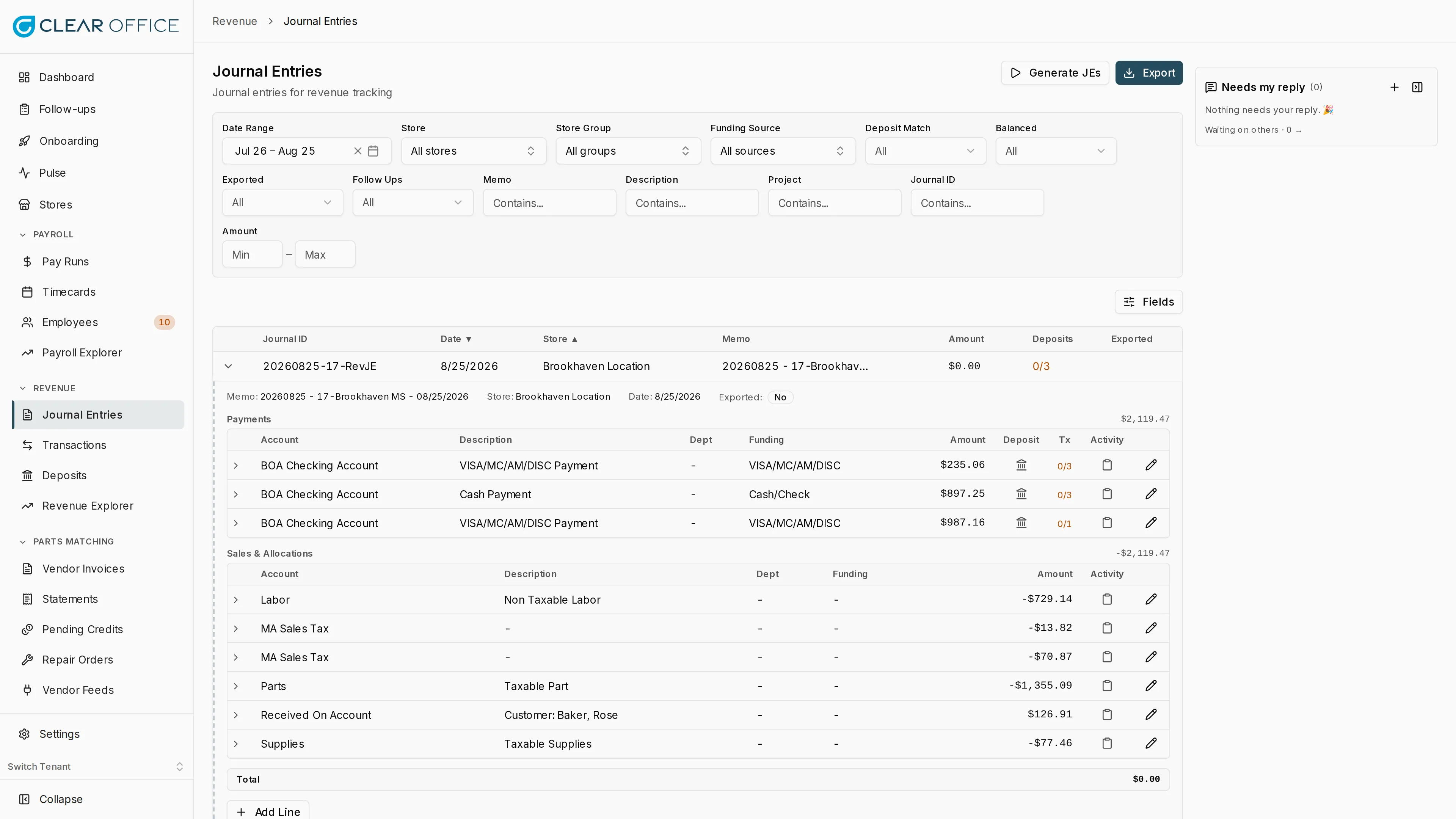
Task: Sort by the Date column header
Action: click(455, 339)
